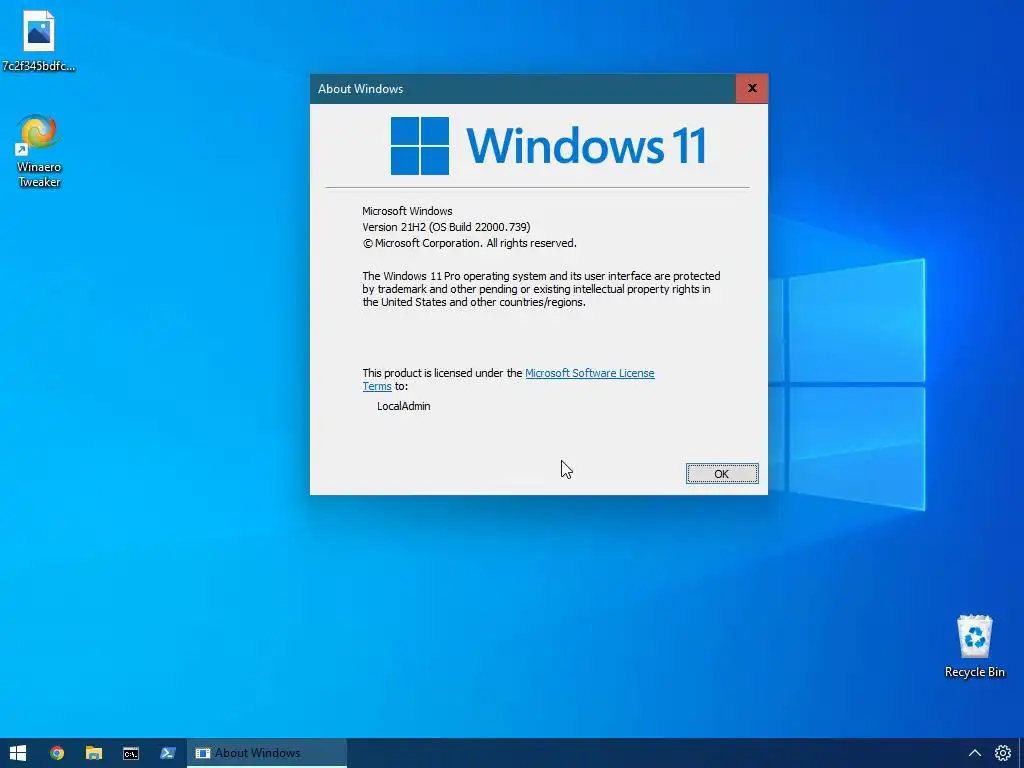Click the show desktop strip on the taskbar
The width and height of the screenshot is (1024, 768).
click(1021, 753)
